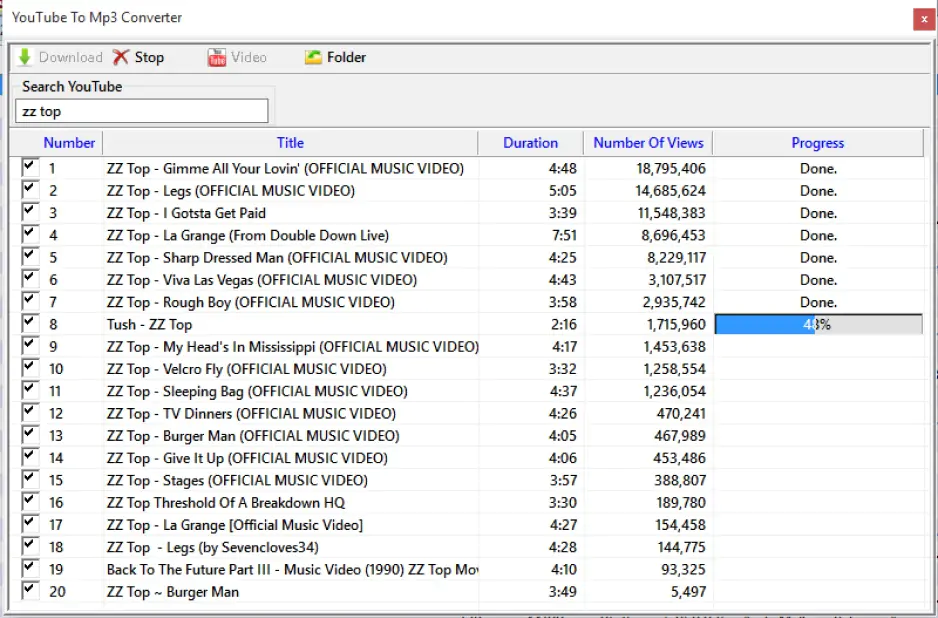Untick the row 20 Burger Man checkbox

[29, 590]
